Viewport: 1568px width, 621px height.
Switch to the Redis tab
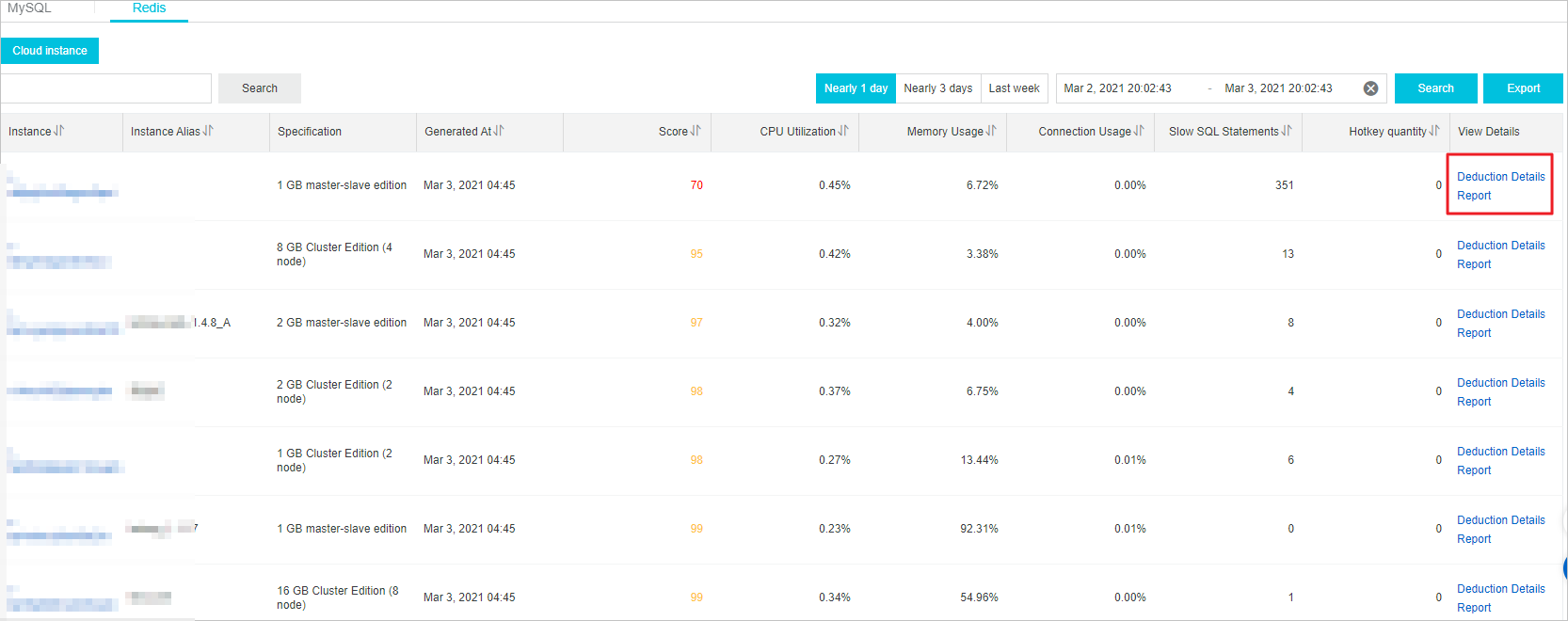[x=149, y=8]
